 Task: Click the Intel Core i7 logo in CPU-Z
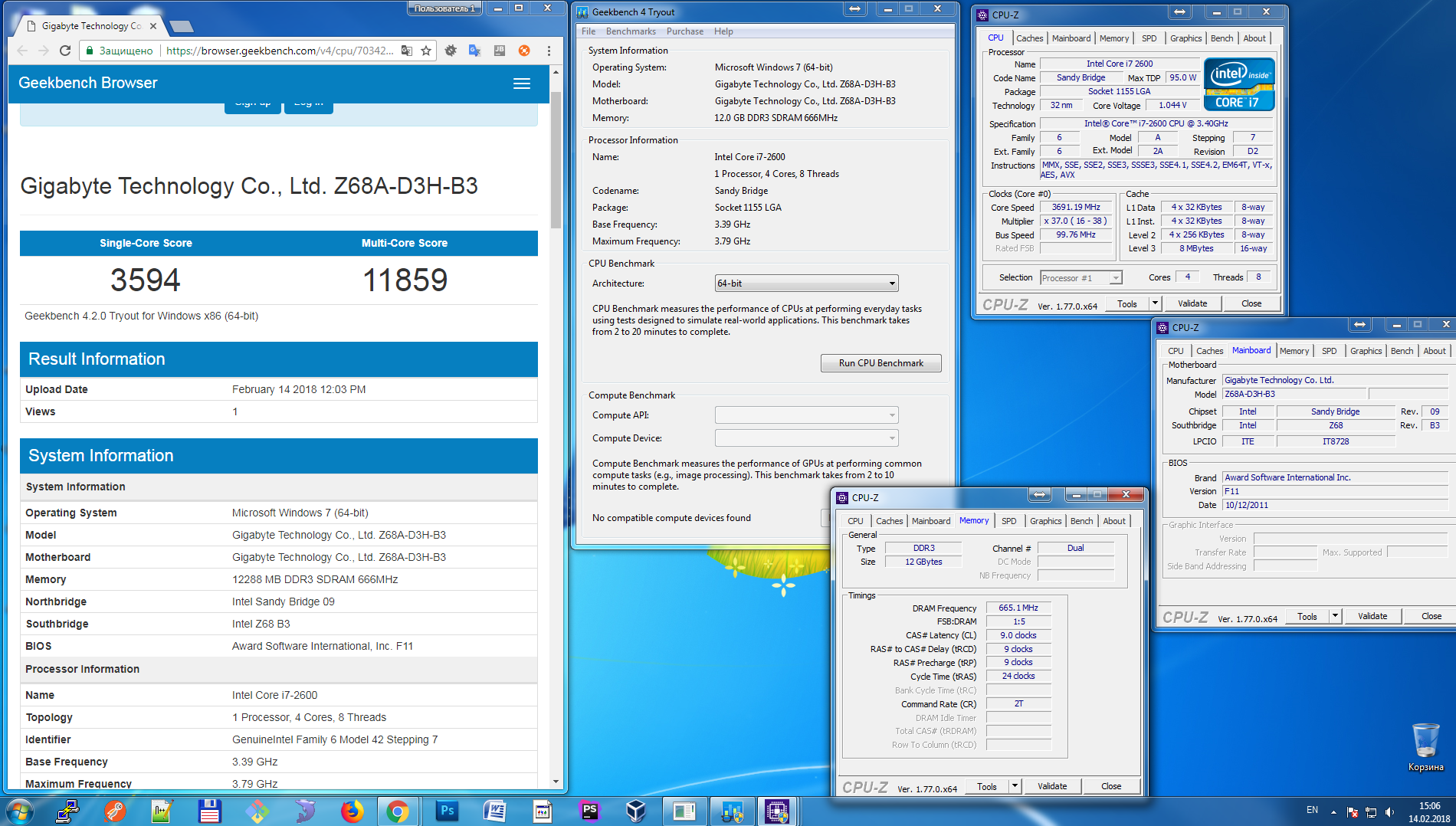pos(1239,84)
